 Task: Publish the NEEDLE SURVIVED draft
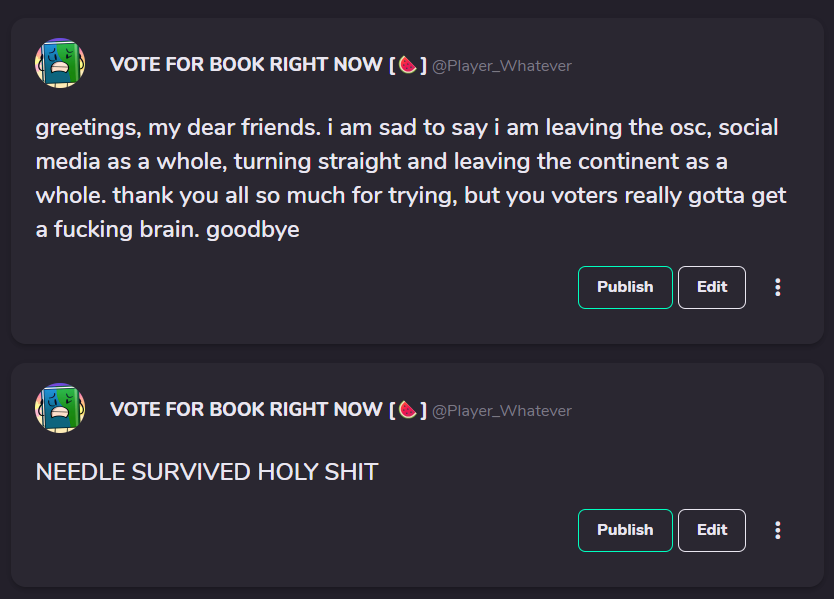click(x=625, y=530)
